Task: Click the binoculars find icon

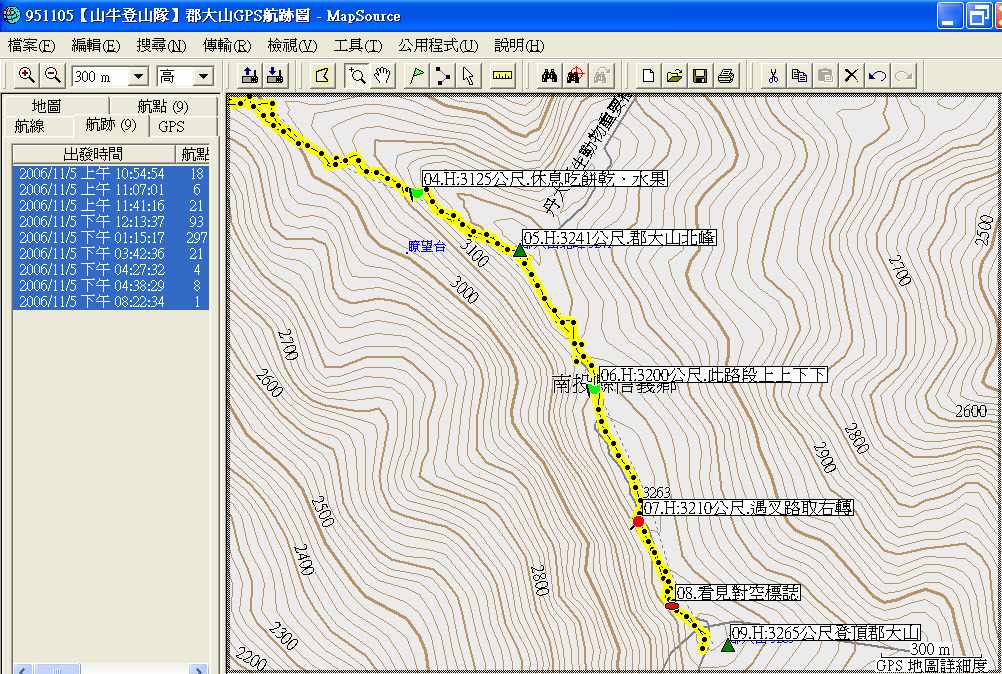Action: tap(548, 76)
